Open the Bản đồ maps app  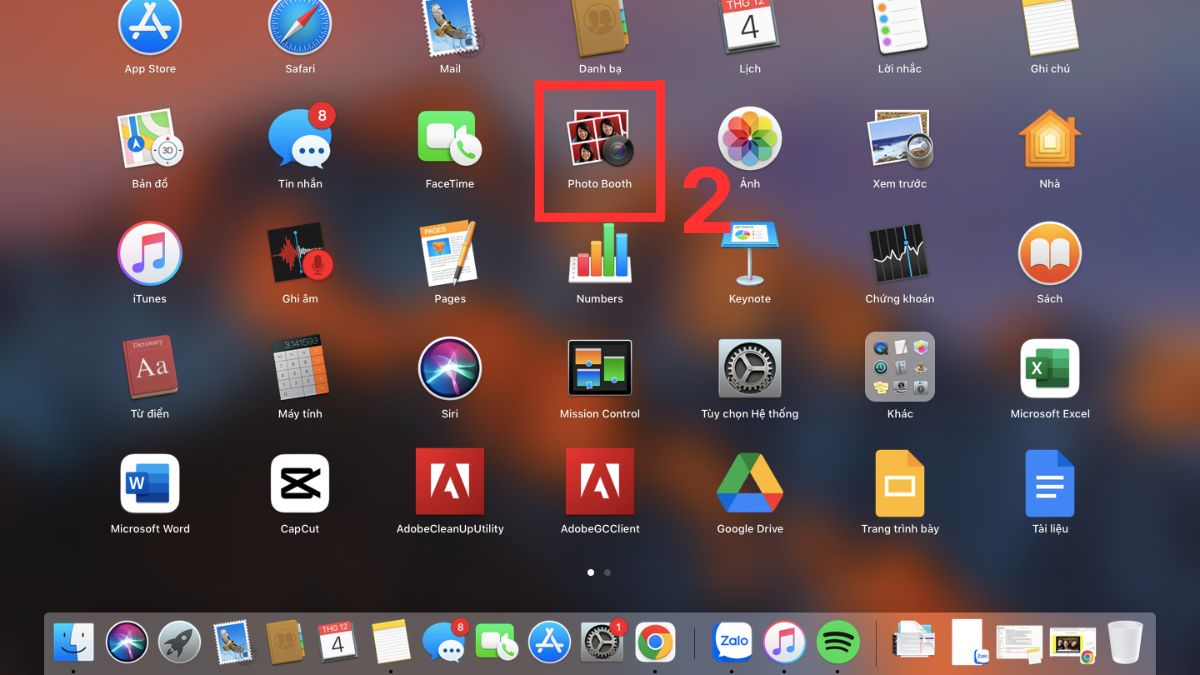tap(150, 138)
